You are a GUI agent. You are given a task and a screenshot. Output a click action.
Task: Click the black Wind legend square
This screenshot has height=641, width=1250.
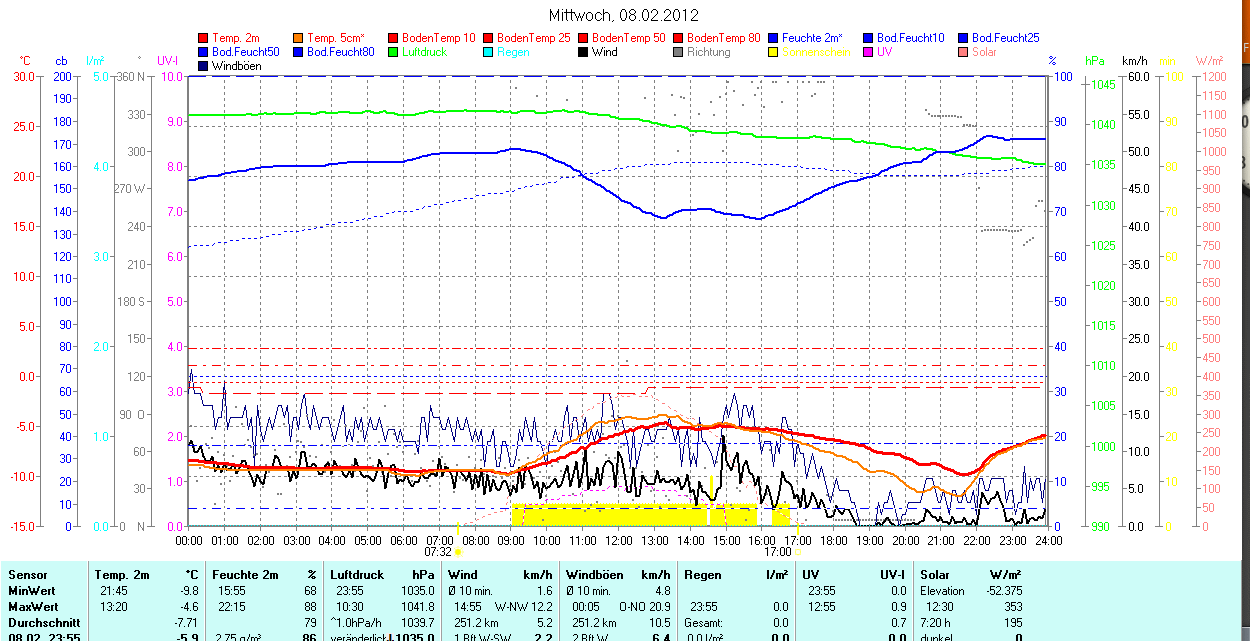[x=584, y=52]
